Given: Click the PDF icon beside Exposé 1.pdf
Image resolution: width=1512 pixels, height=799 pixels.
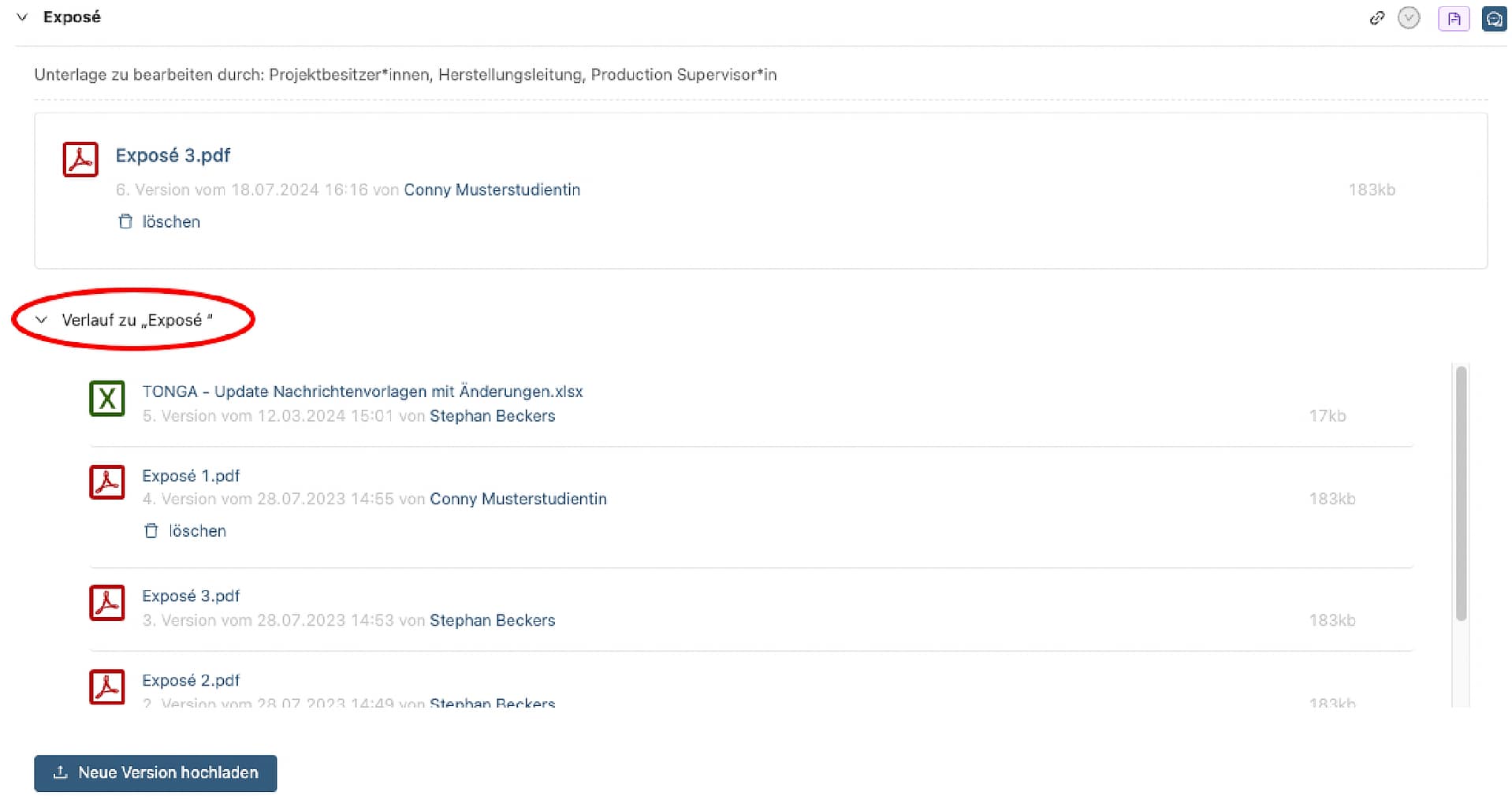Looking at the screenshot, I should click(x=107, y=482).
